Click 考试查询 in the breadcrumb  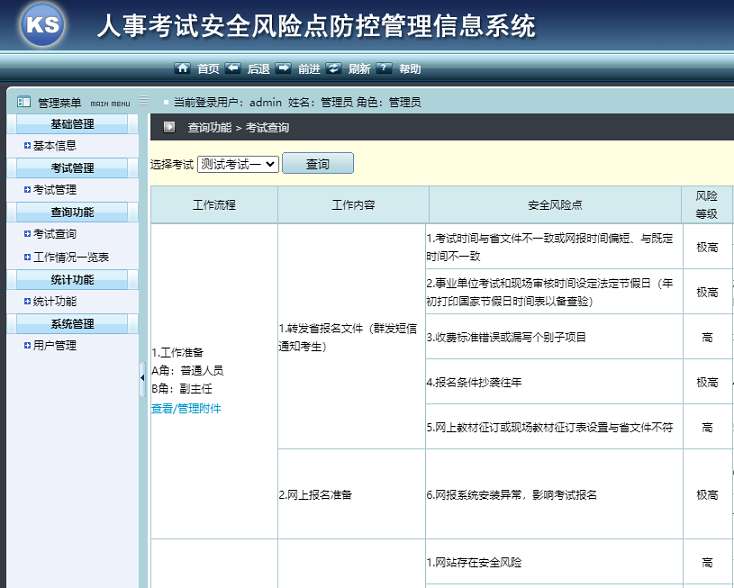tap(267, 127)
